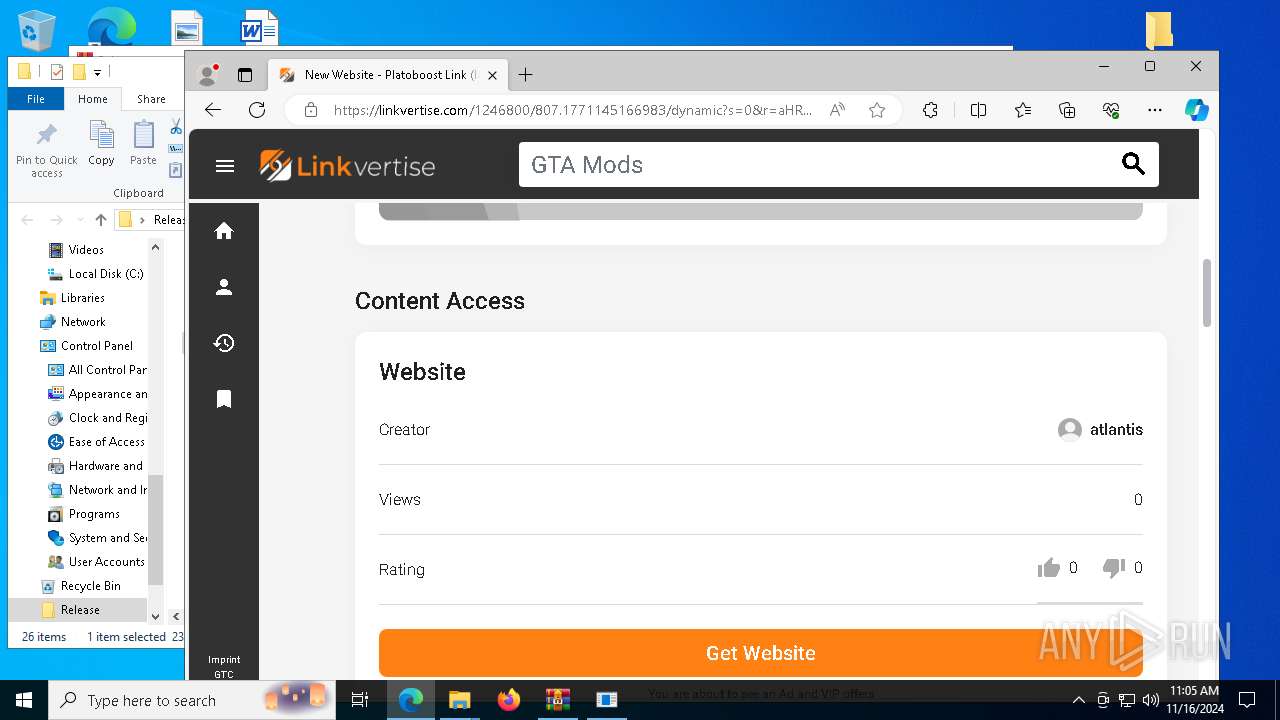Open Firefox from the taskbar
Screen dimensions: 1280x720
[x=509, y=700]
